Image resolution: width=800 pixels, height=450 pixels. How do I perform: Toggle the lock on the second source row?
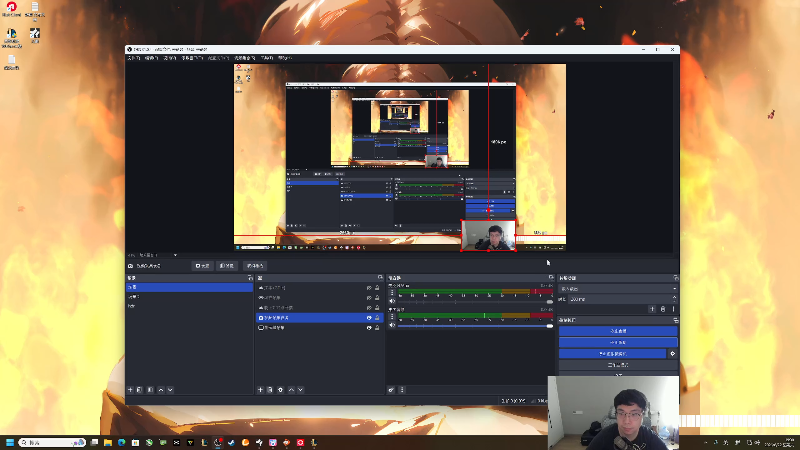tap(377, 297)
